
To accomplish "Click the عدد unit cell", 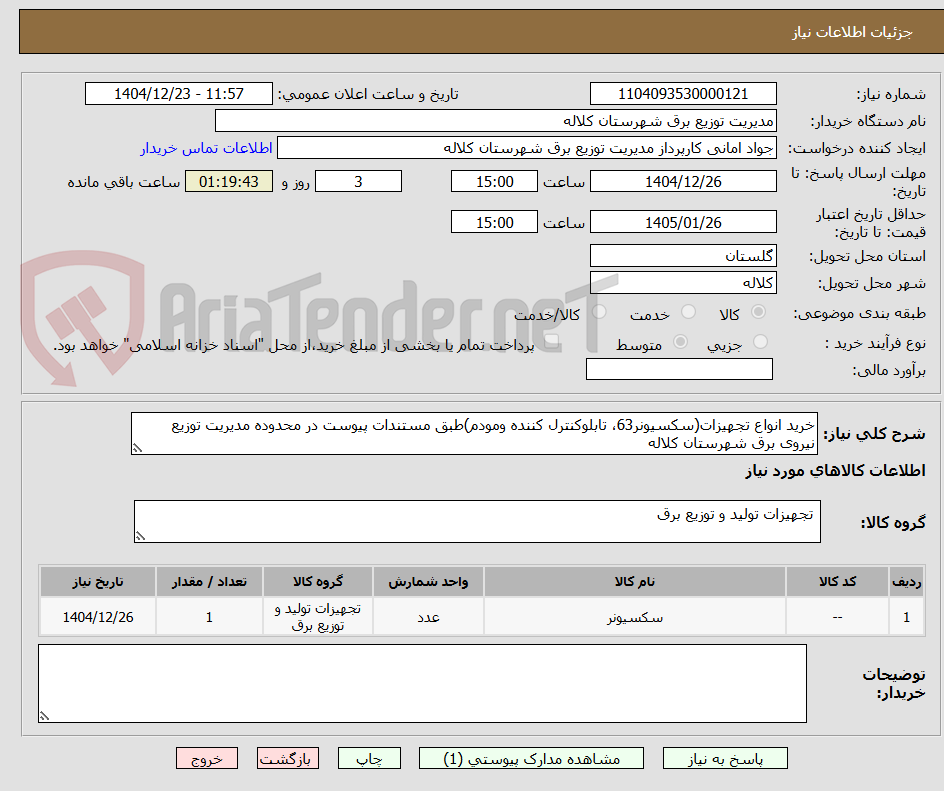I will point(428,617).
